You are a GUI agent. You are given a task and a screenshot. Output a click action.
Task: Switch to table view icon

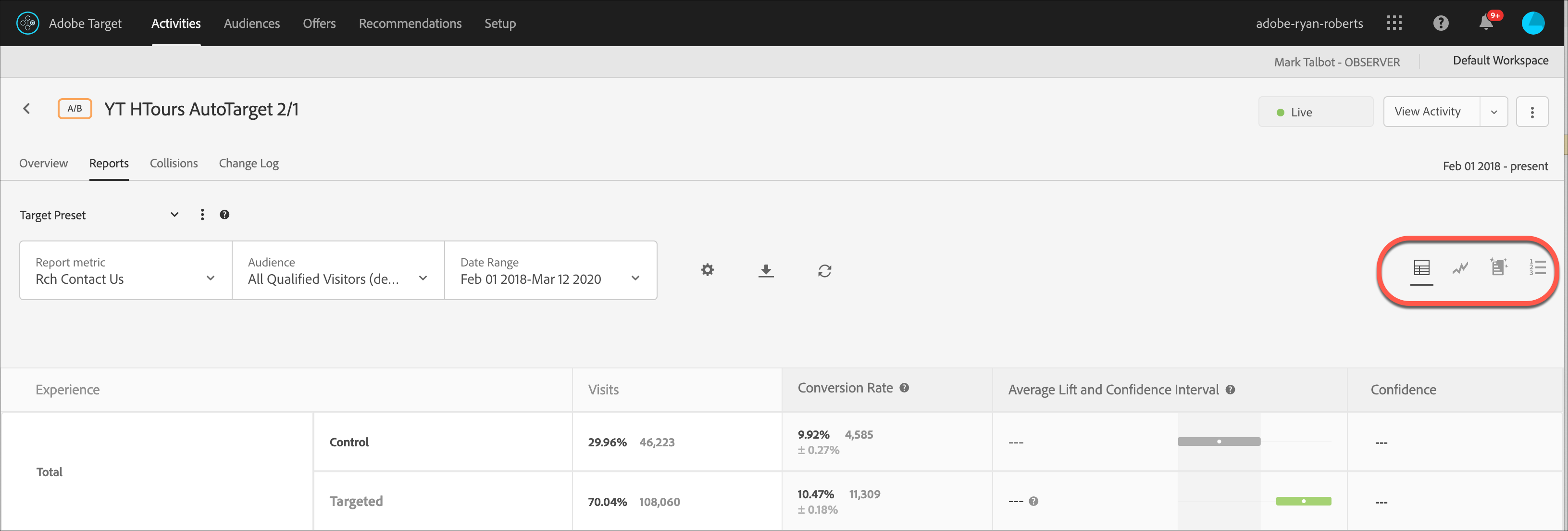(1421, 268)
